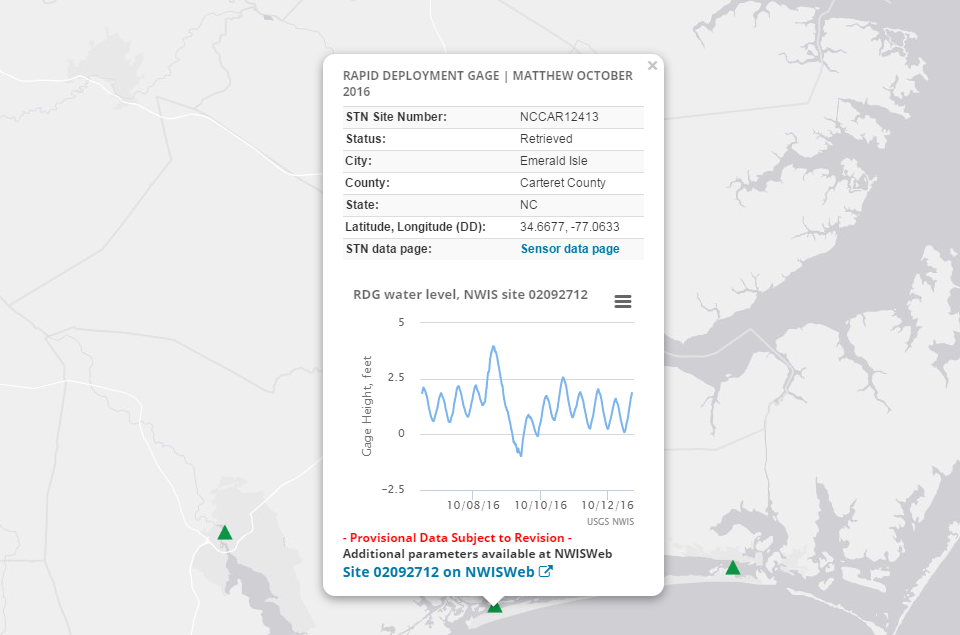The height and width of the screenshot is (635, 960).
Task: Click the NC state value row
Action: [x=527, y=204]
